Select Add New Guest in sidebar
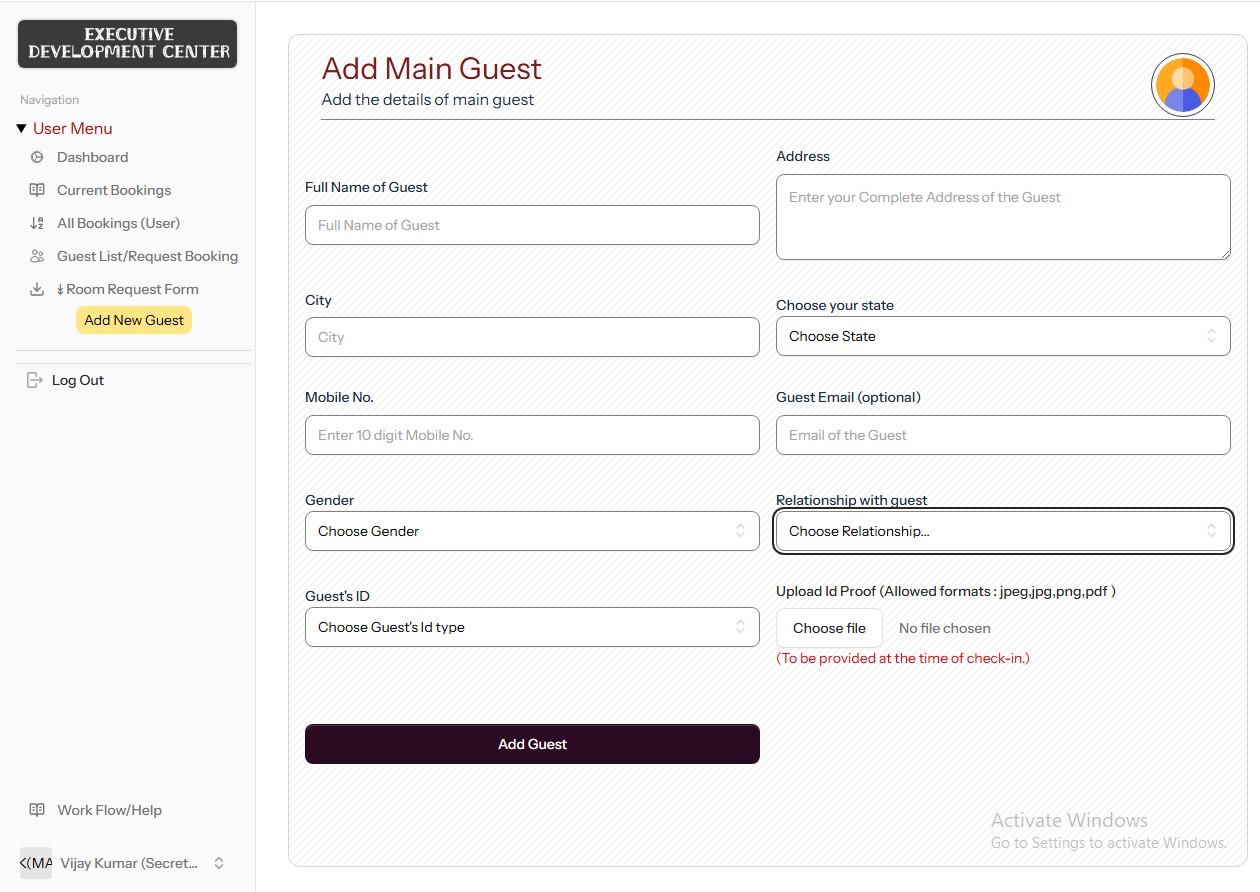Viewport: 1260px width, 892px height. coord(134,320)
